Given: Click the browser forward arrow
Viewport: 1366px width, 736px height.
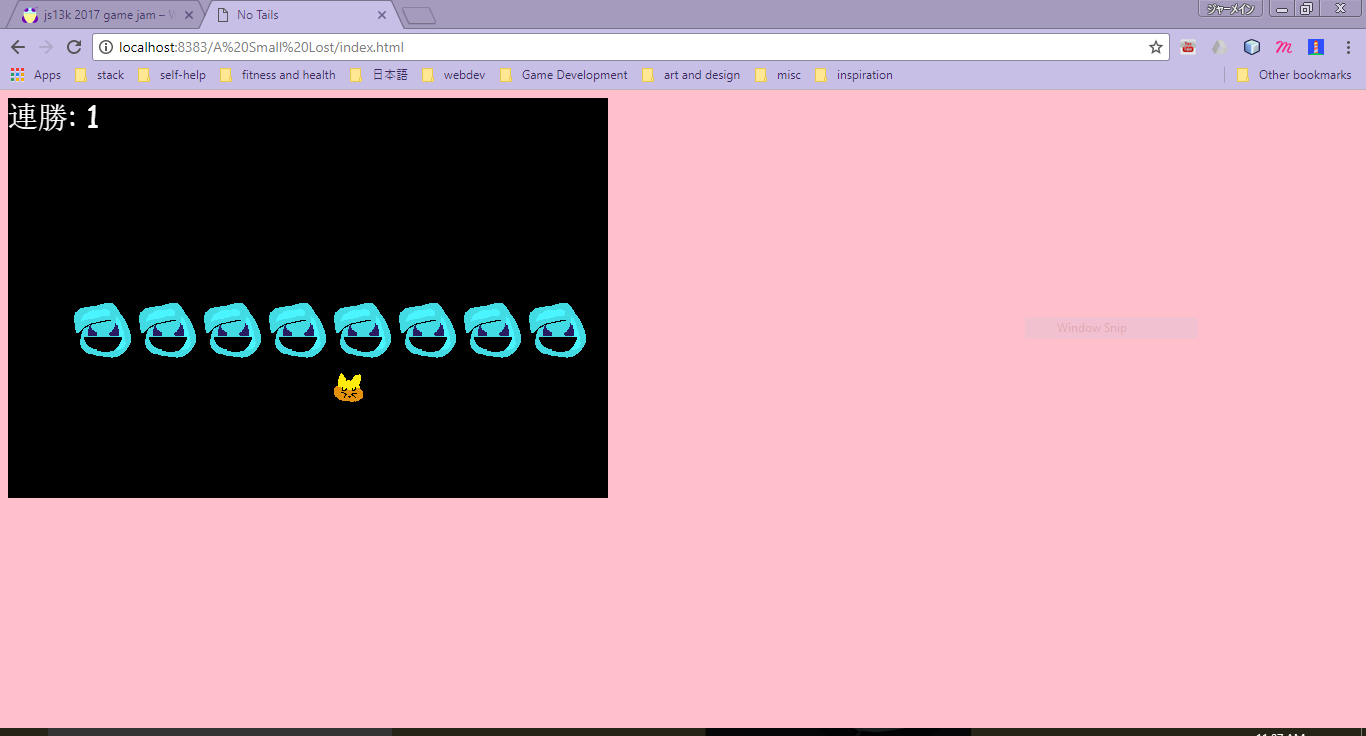Looking at the screenshot, I should [x=46, y=47].
